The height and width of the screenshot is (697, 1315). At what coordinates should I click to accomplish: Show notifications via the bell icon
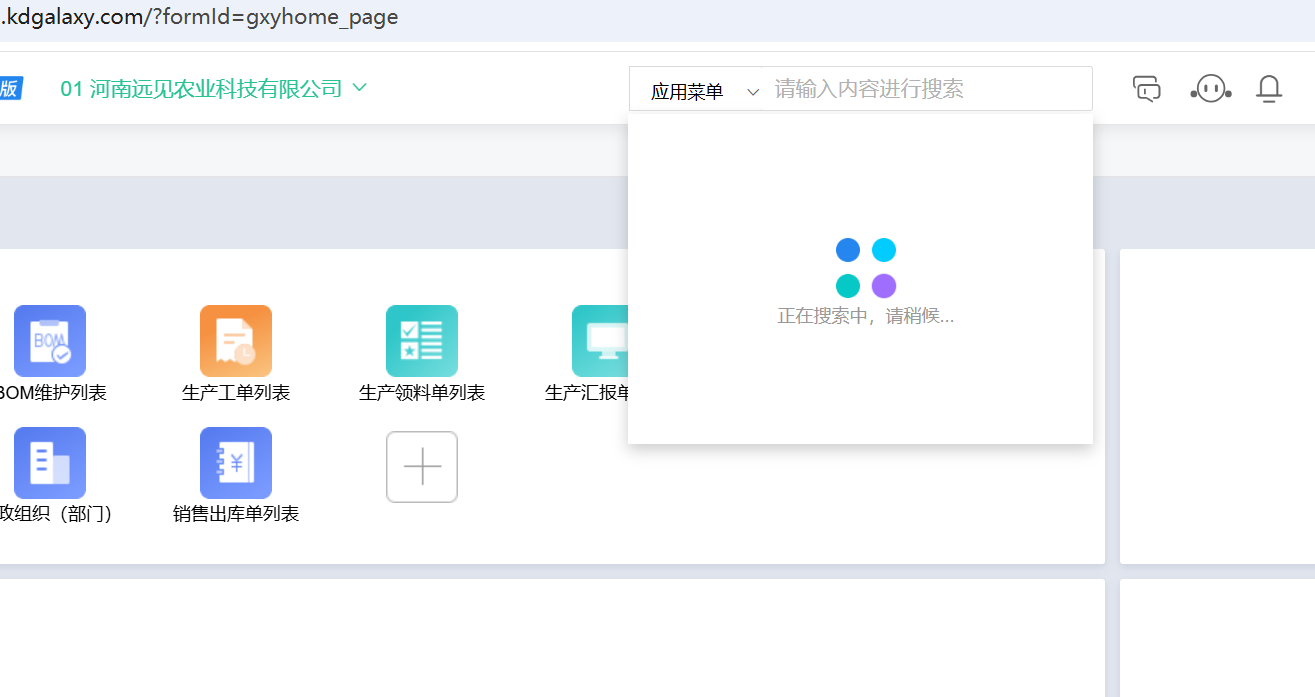(1268, 89)
